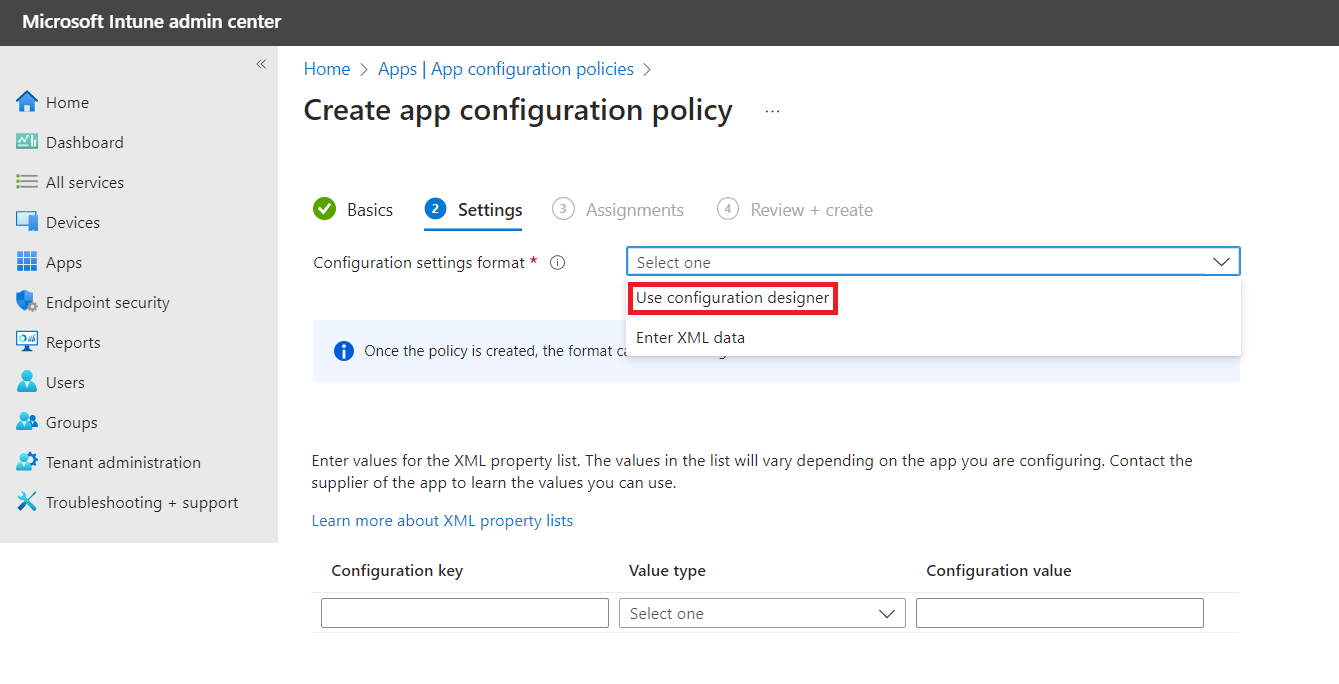
Task: Open the ellipsis menu beside page title
Action: [772, 112]
